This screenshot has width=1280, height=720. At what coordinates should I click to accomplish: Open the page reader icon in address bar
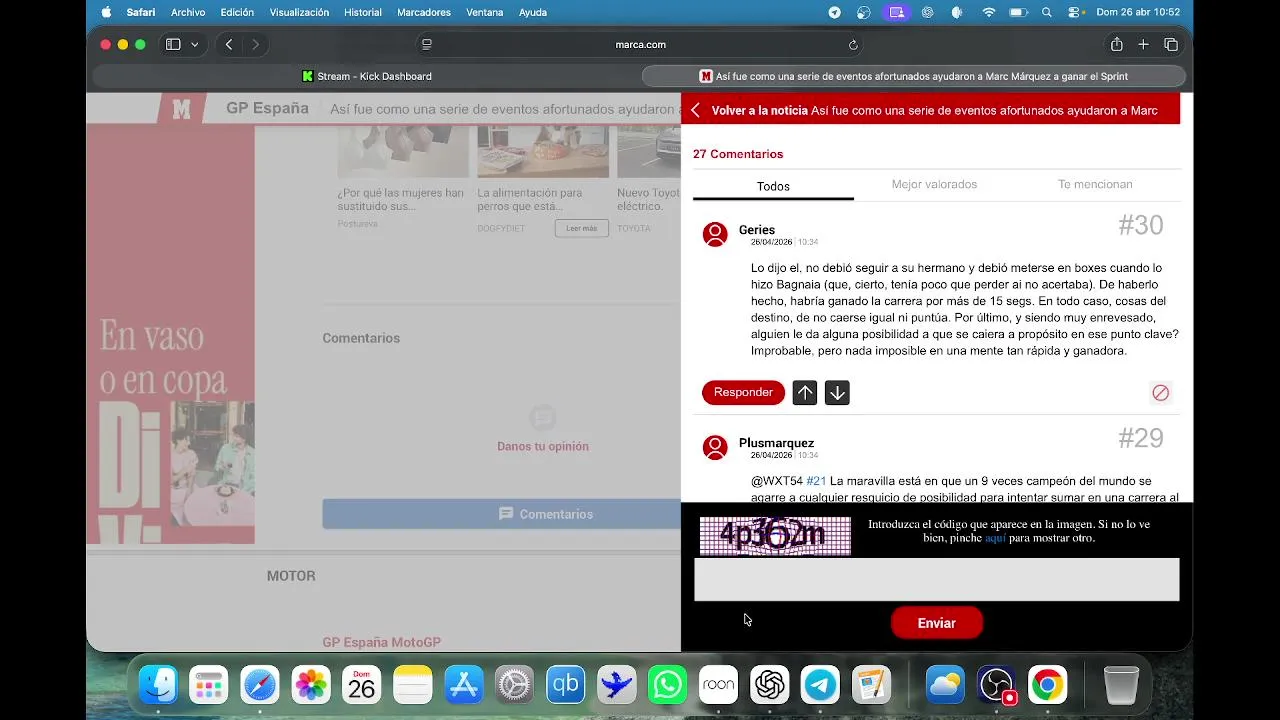pyautogui.click(x=427, y=44)
